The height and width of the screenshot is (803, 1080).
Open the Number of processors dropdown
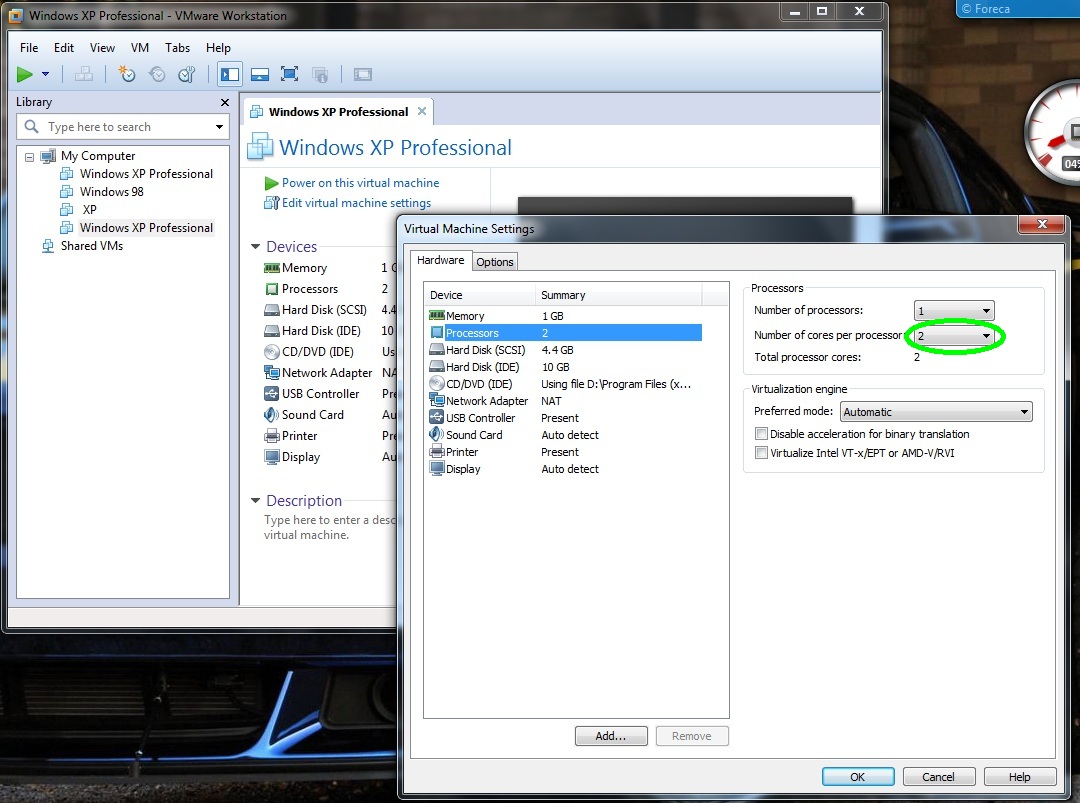coord(954,311)
